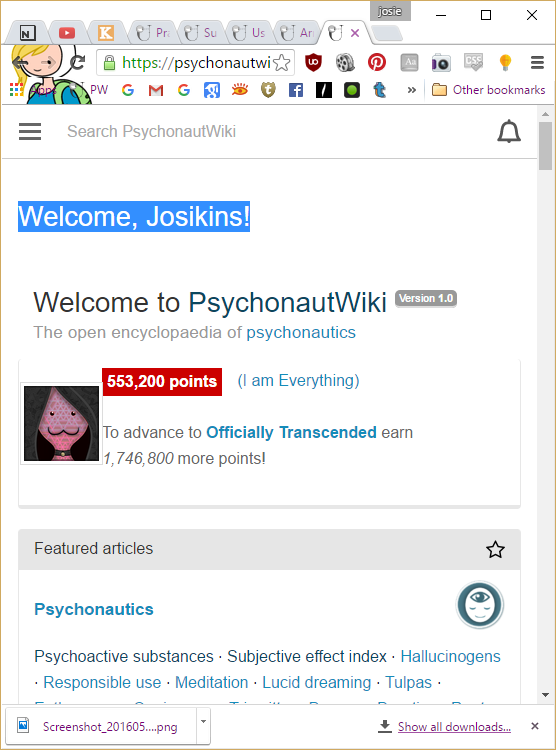
Task: Switch to the YouTube tab
Action: 67,33
